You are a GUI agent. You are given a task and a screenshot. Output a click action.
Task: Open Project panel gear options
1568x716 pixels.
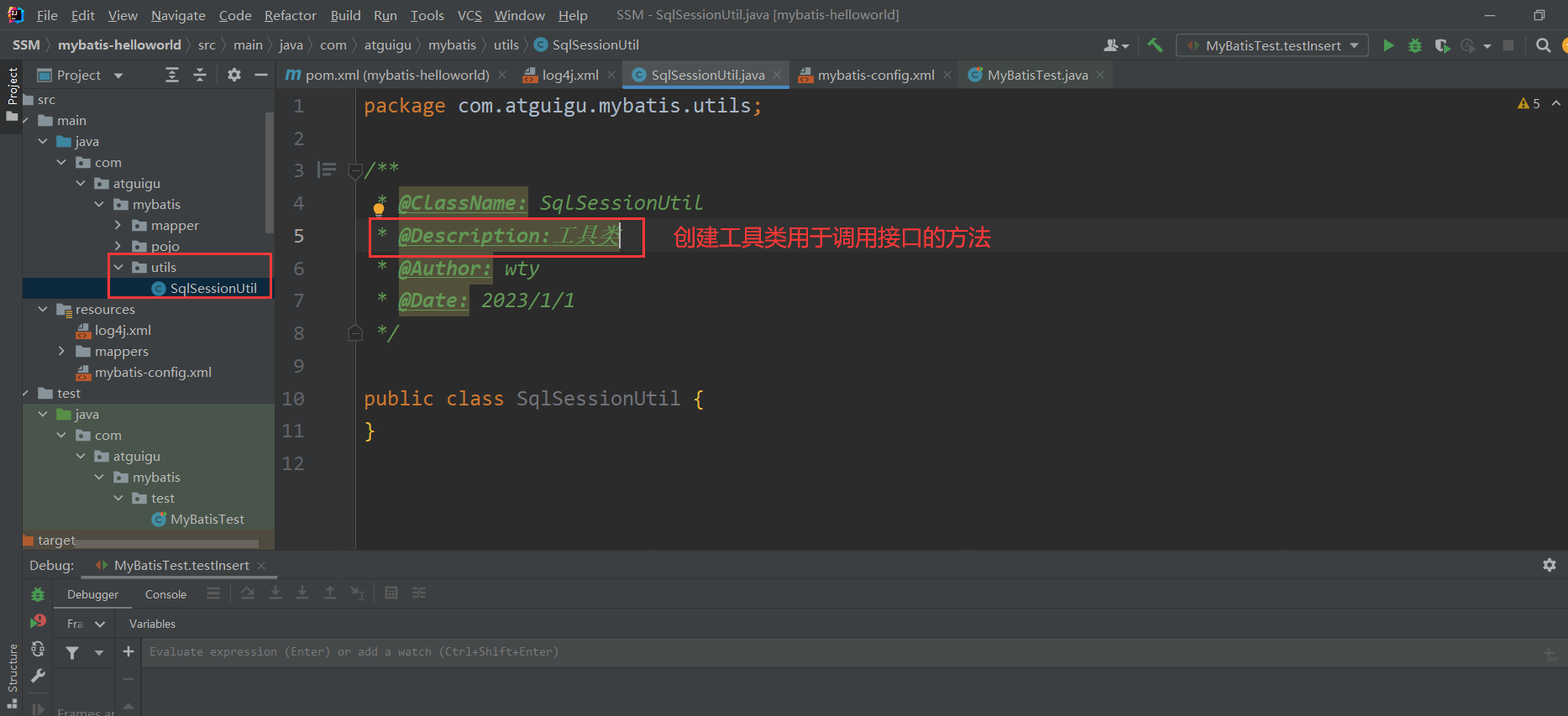[234, 76]
